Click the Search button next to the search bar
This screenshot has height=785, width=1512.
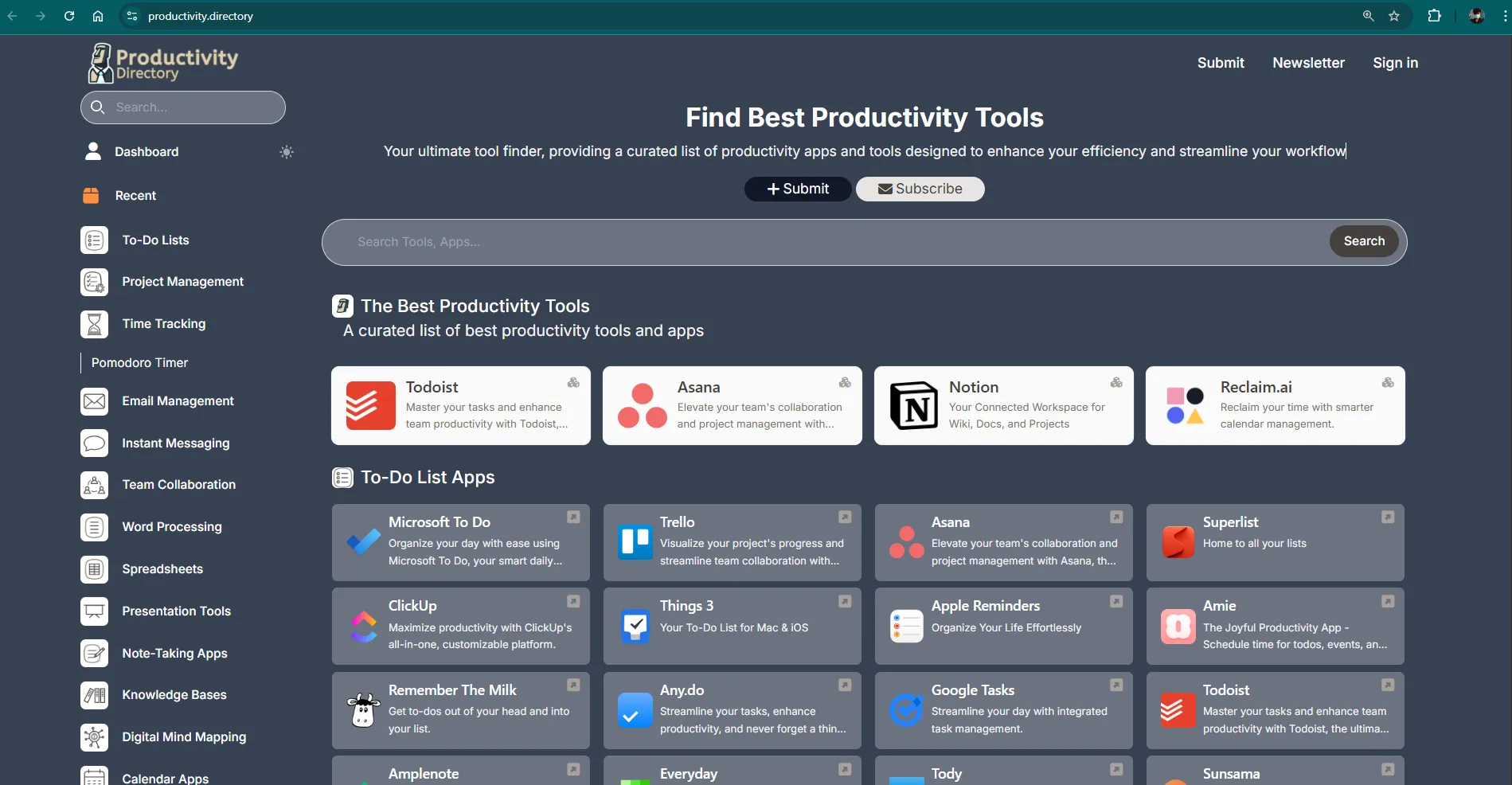(x=1362, y=241)
